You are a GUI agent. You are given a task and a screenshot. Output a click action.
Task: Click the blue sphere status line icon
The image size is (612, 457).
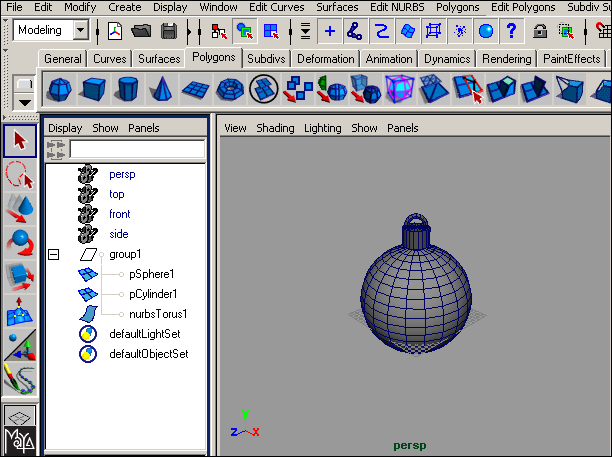coord(486,31)
